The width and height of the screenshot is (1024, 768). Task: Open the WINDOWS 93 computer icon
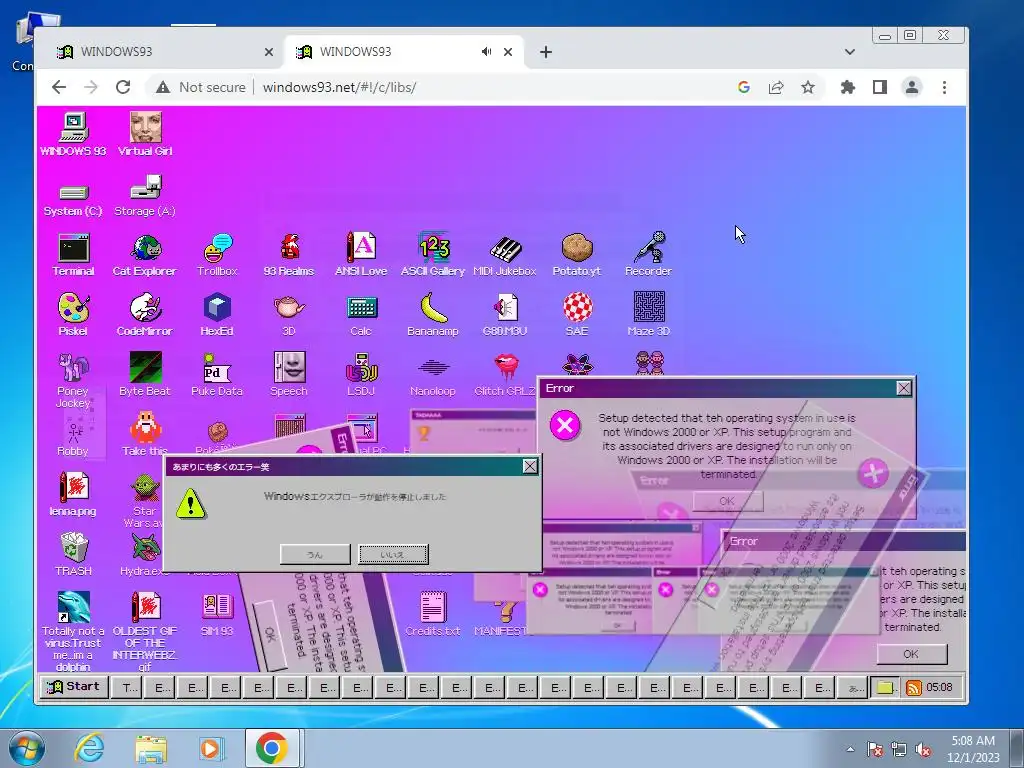(73, 127)
